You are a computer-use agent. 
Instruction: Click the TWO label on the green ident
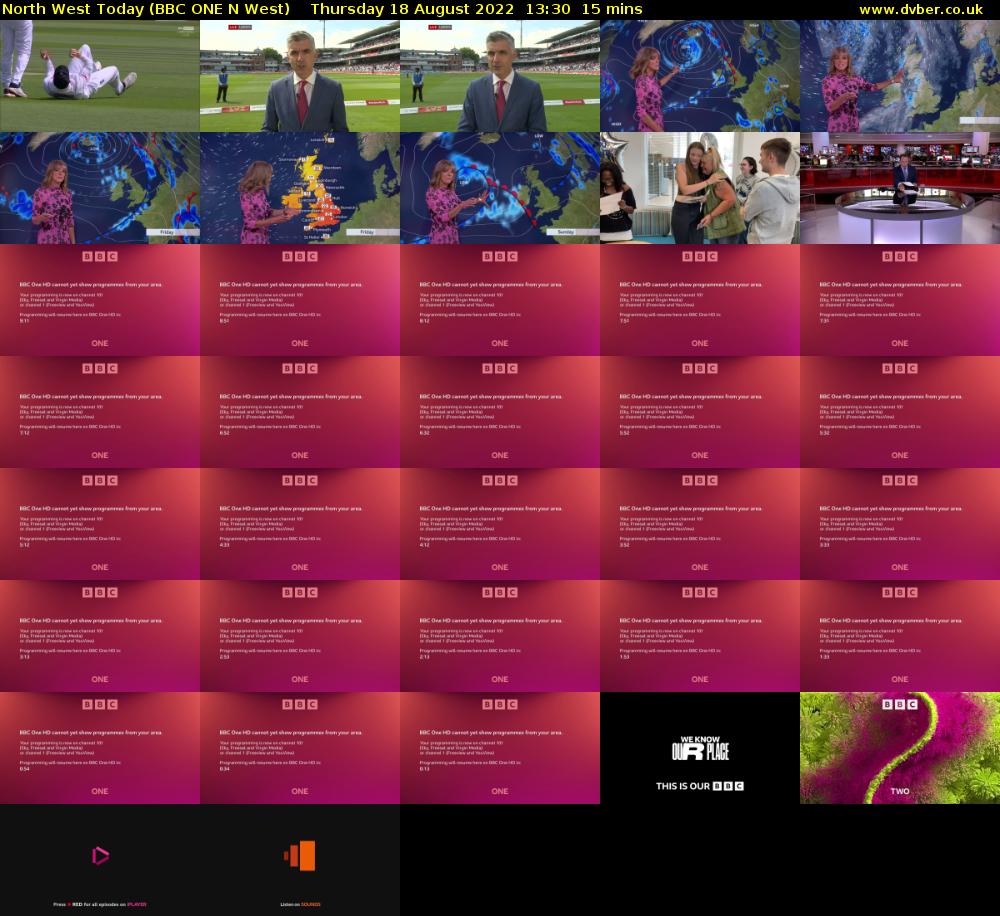coord(900,791)
